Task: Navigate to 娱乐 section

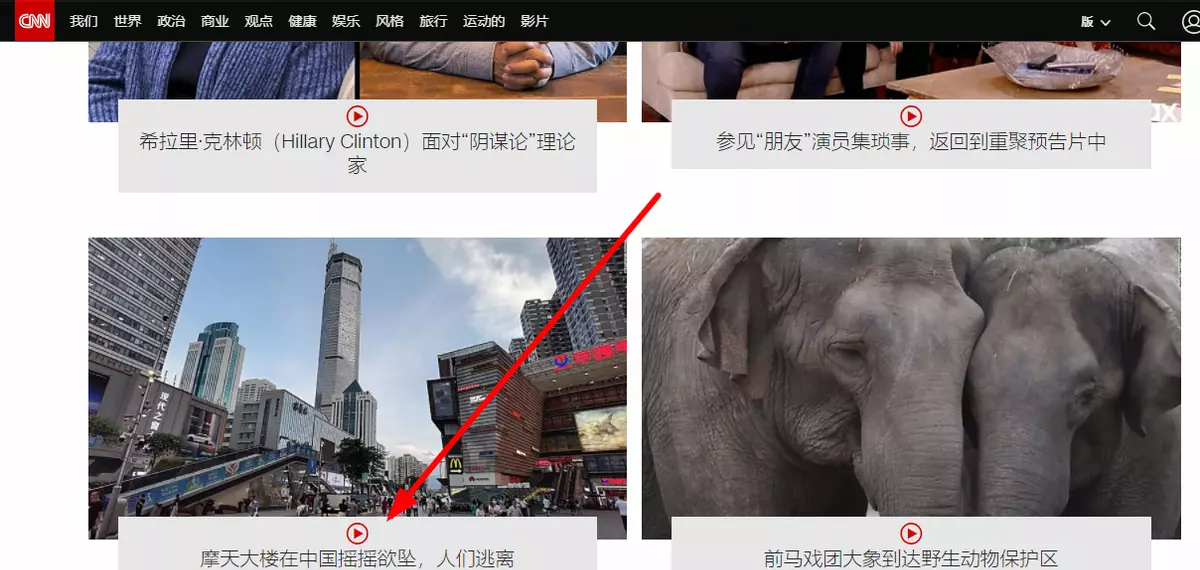Action: pos(345,21)
